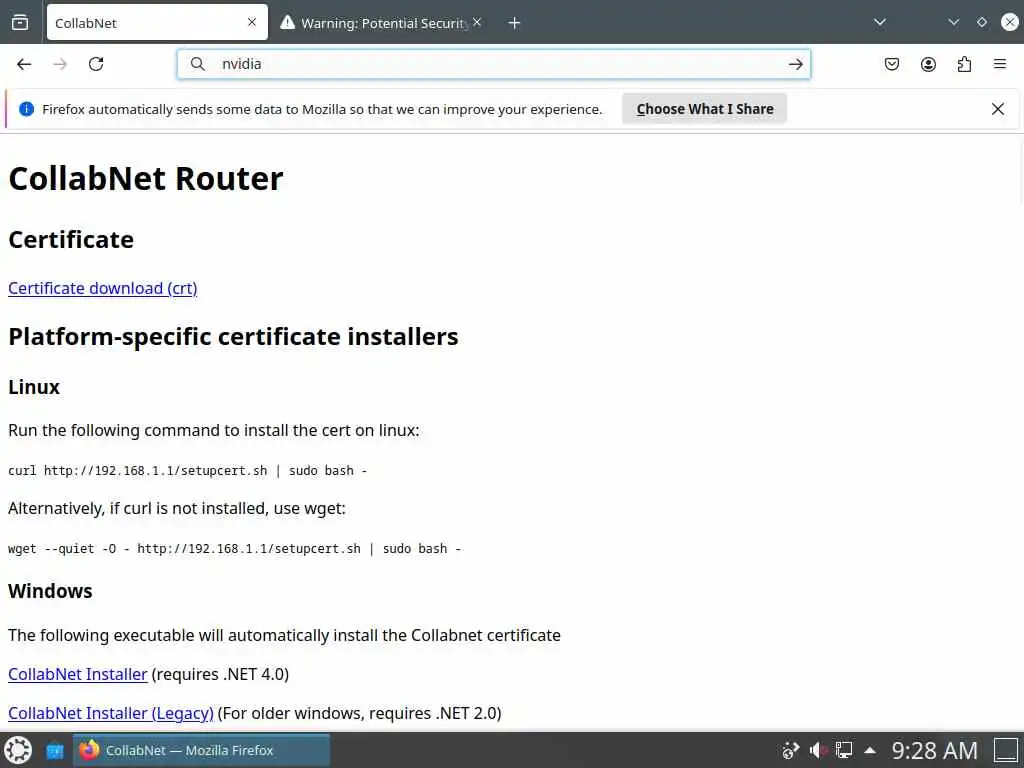This screenshot has height=768, width=1024.
Task: Click the Windows section heading
Action: point(50,591)
